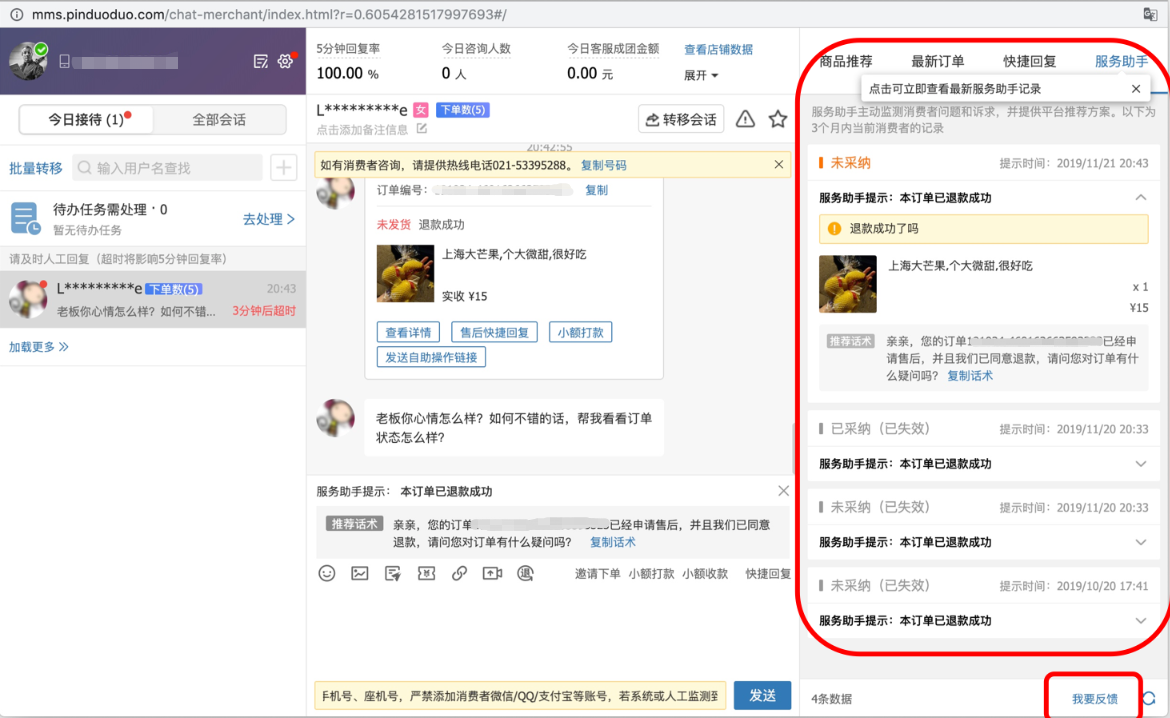The height and width of the screenshot is (718, 1170).
Task: Click the mango thumbnail in service assistant panel
Action: [x=848, y=284]
